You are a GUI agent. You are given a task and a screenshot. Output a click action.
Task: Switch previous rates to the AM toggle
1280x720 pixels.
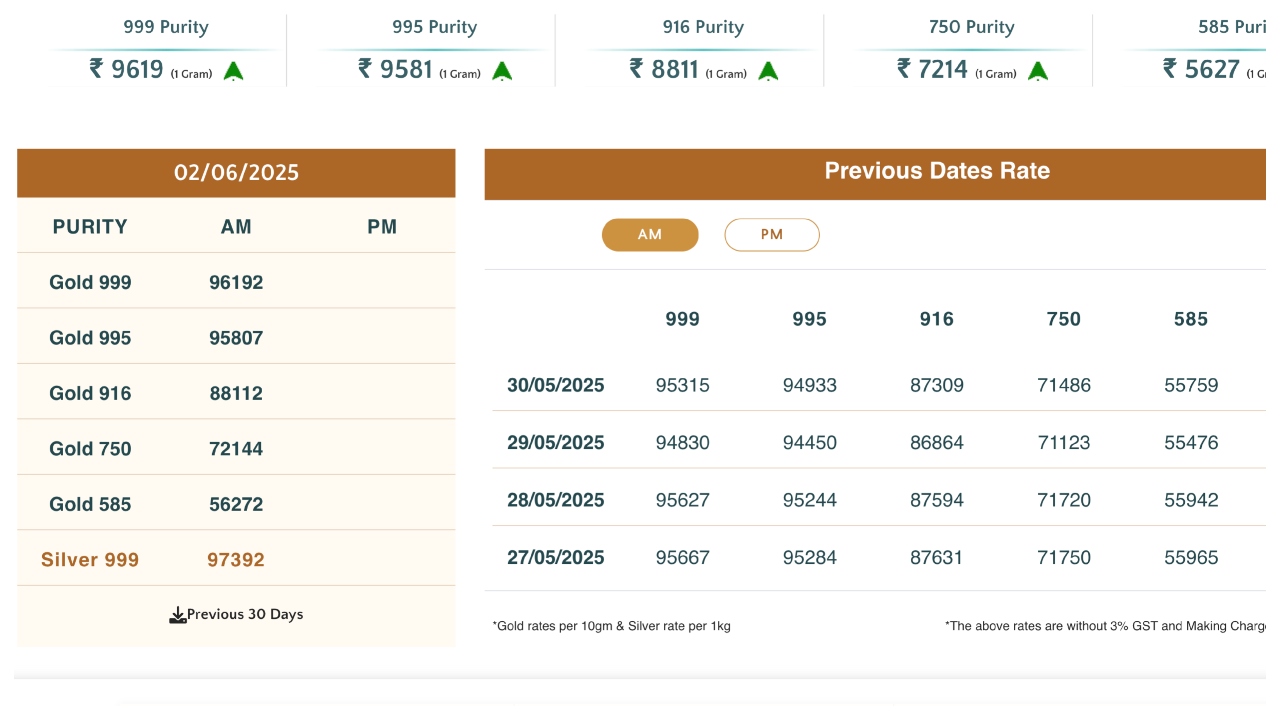pos(650,235)
